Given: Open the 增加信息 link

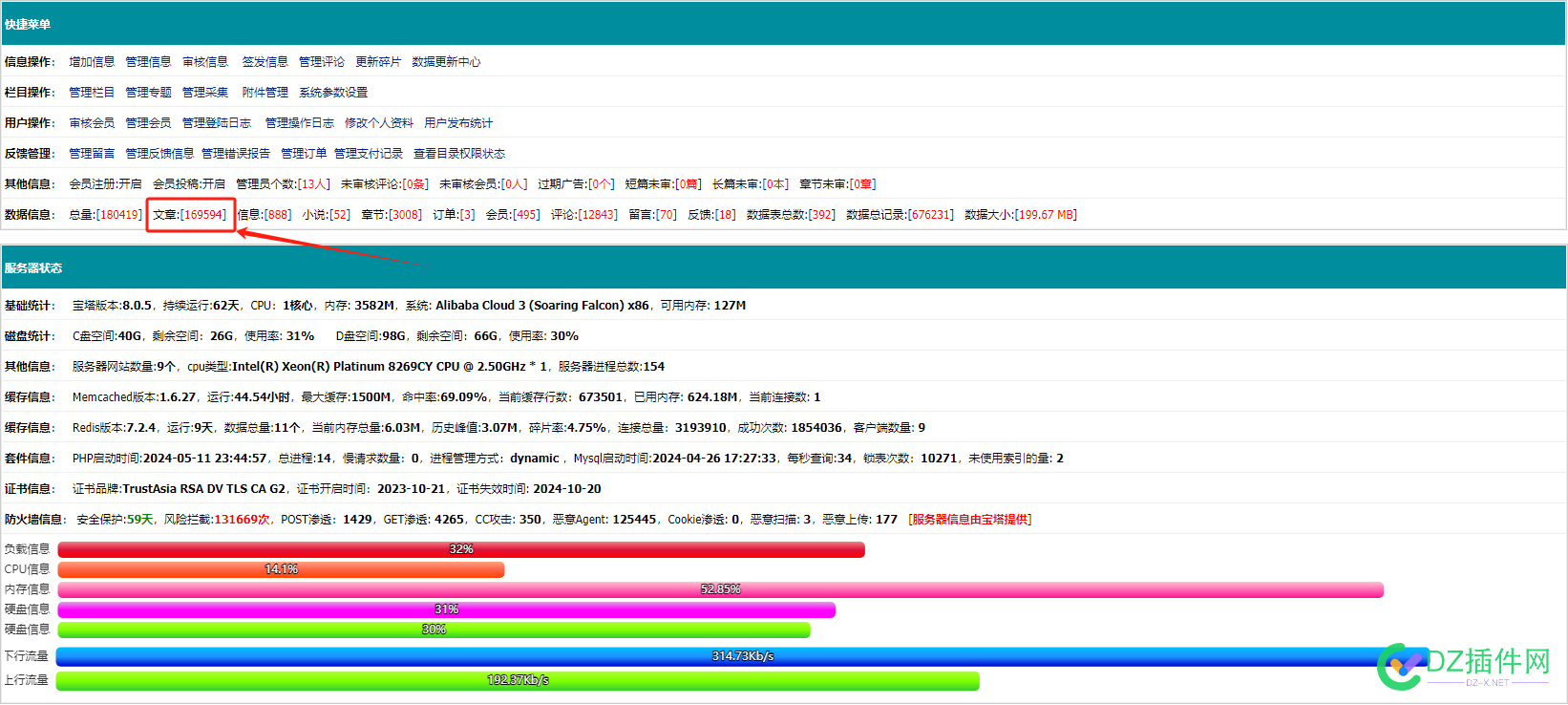Looking at the screenshot, I should tap(92, 62).
